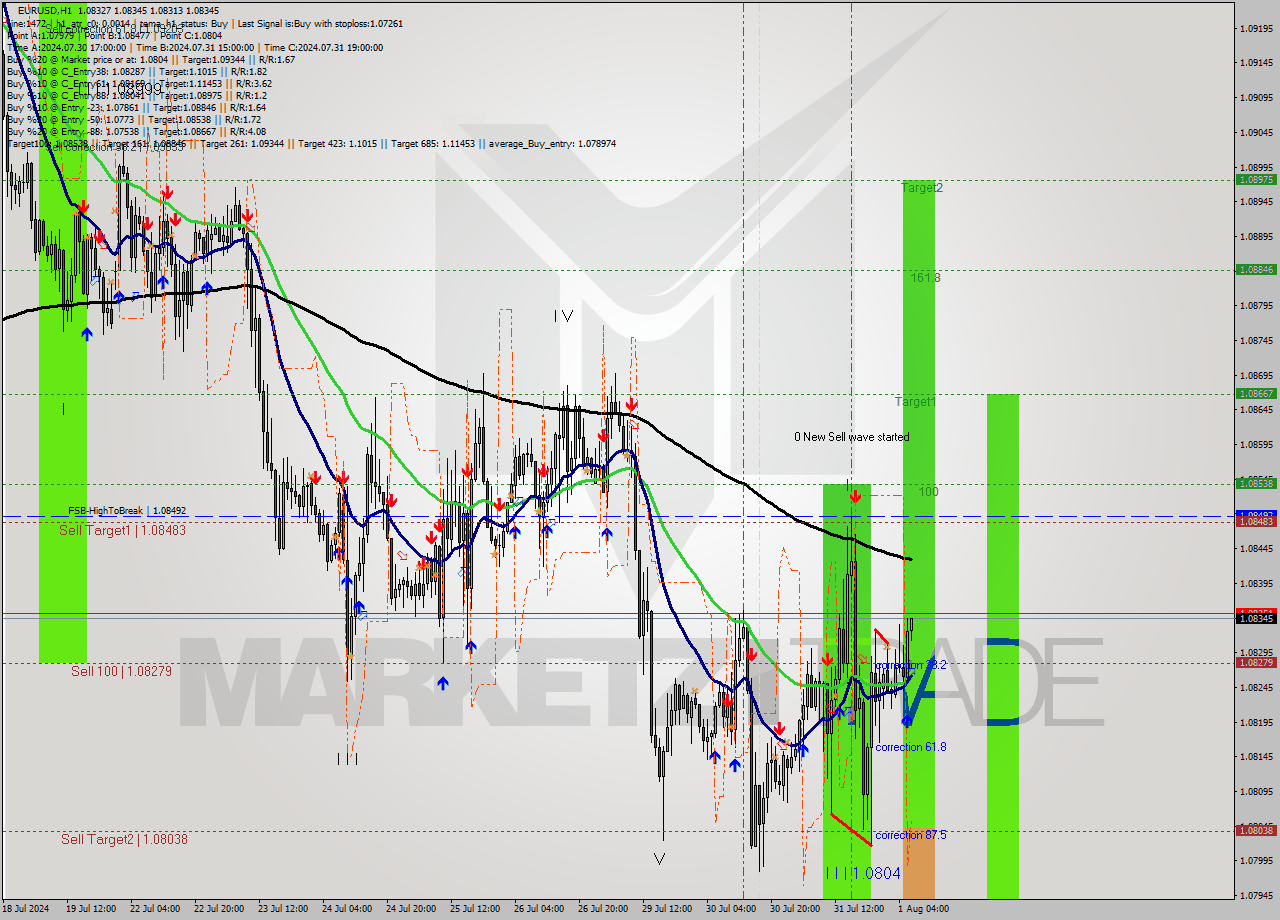Click the '100' level label near 1.08538
1280x920 pixels.
[x=929, y=492]
